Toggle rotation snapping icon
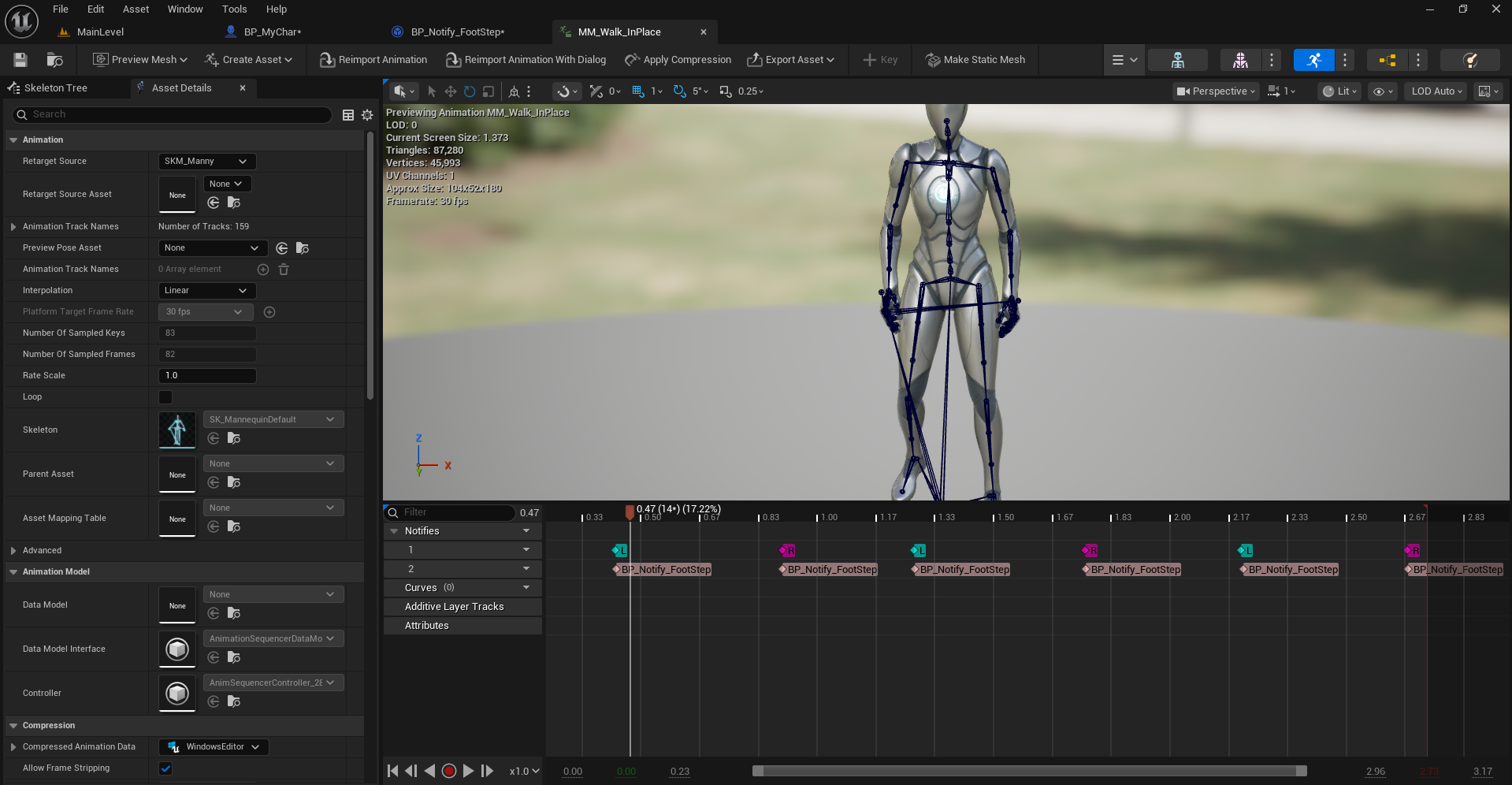This screenshot has height=785, width=1512. click(x=680, y=91)
